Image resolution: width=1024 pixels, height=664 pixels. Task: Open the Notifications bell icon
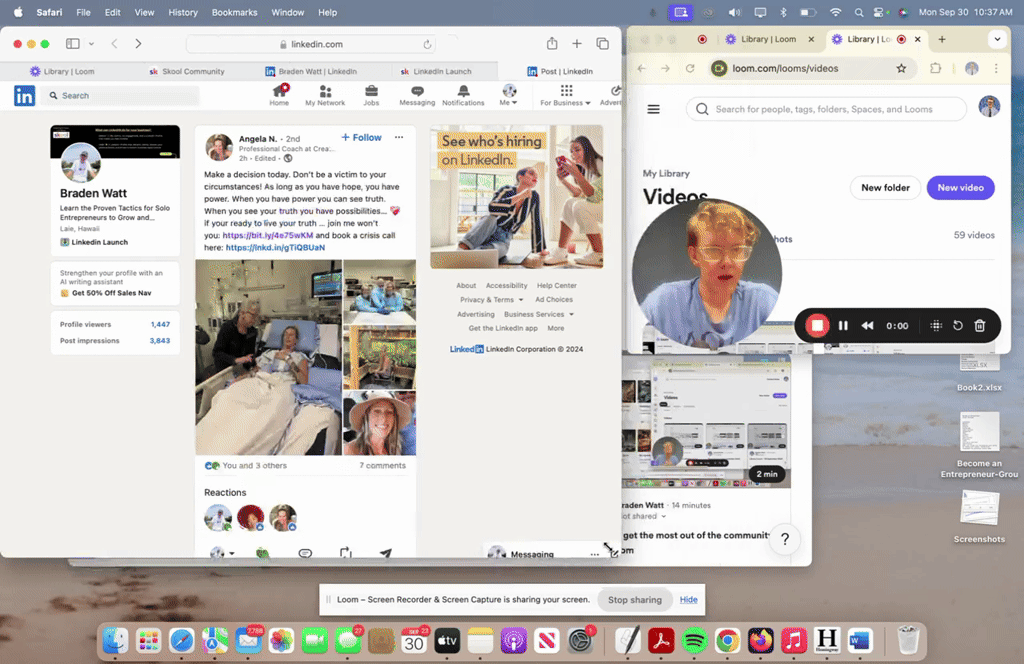pyautogui.click(x=463, y=95)
